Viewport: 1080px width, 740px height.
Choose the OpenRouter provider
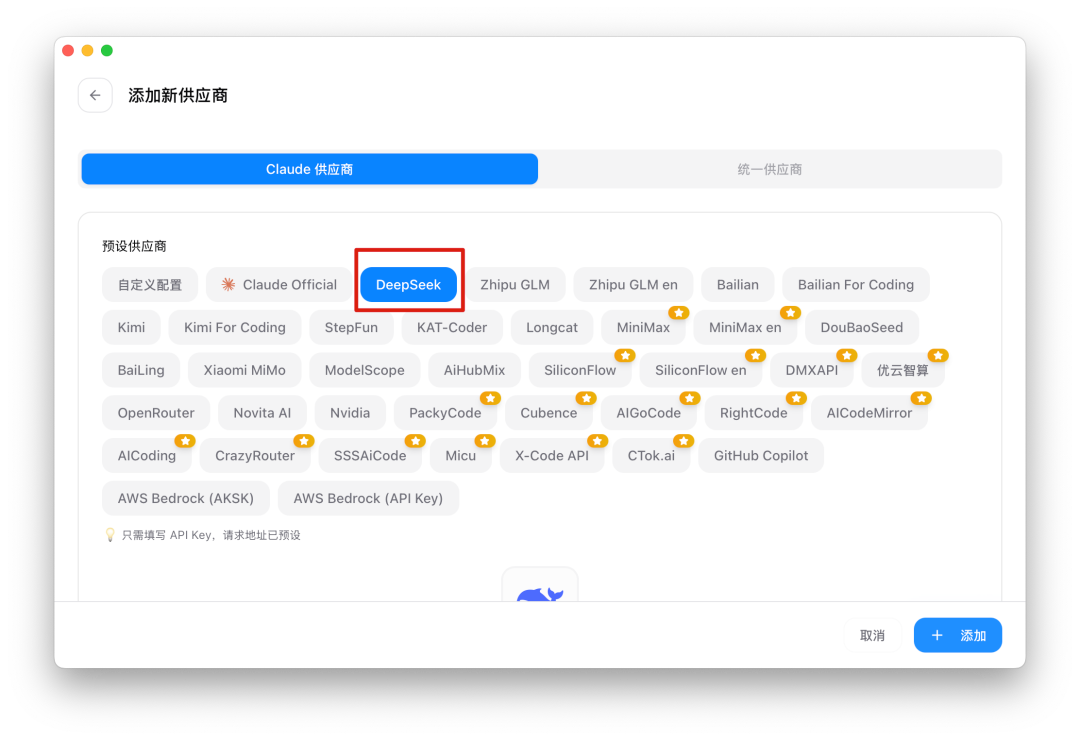tap(156, 413)
